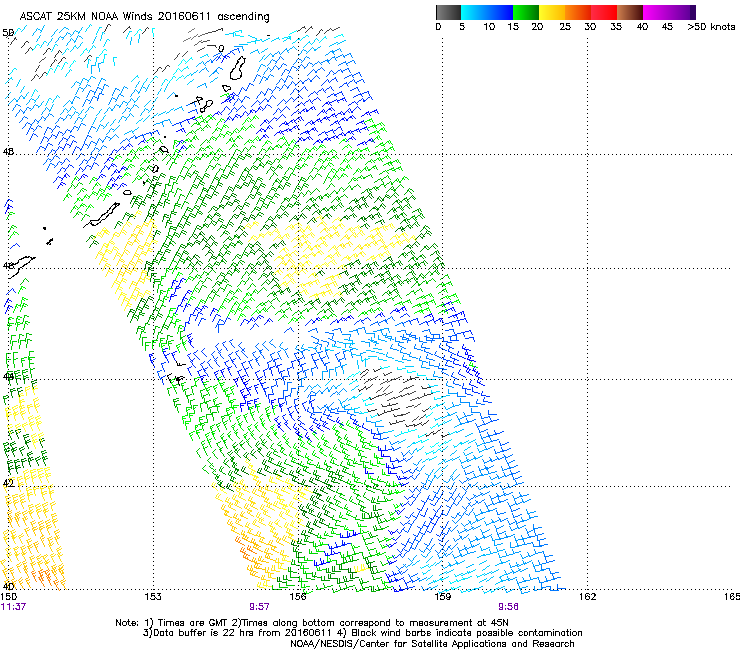Click the cyan 5-10 knots color segment
The image size is (740, 650).
(x=474, y=12)
